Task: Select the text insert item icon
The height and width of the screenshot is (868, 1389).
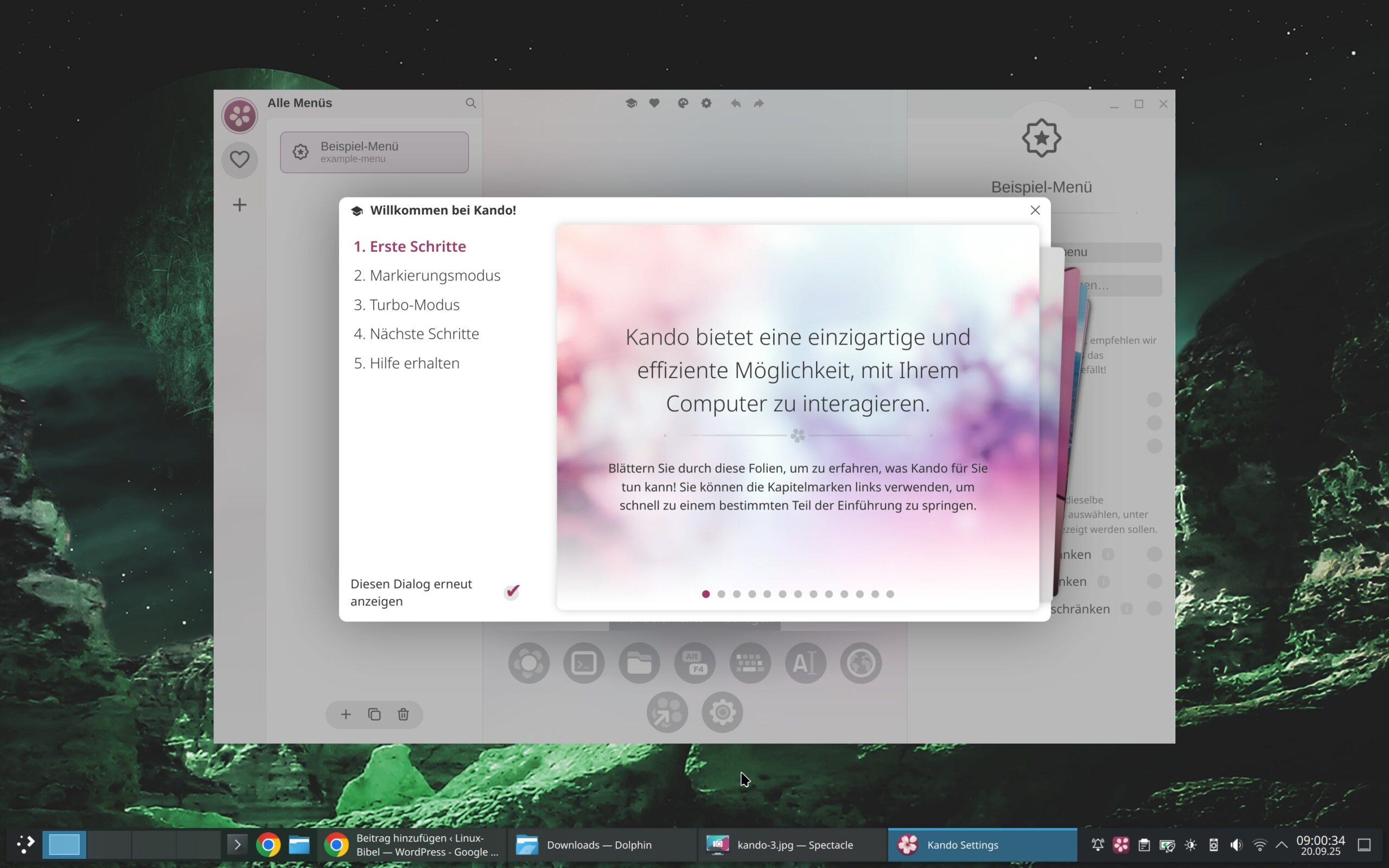Action: [x=805, y=663]
